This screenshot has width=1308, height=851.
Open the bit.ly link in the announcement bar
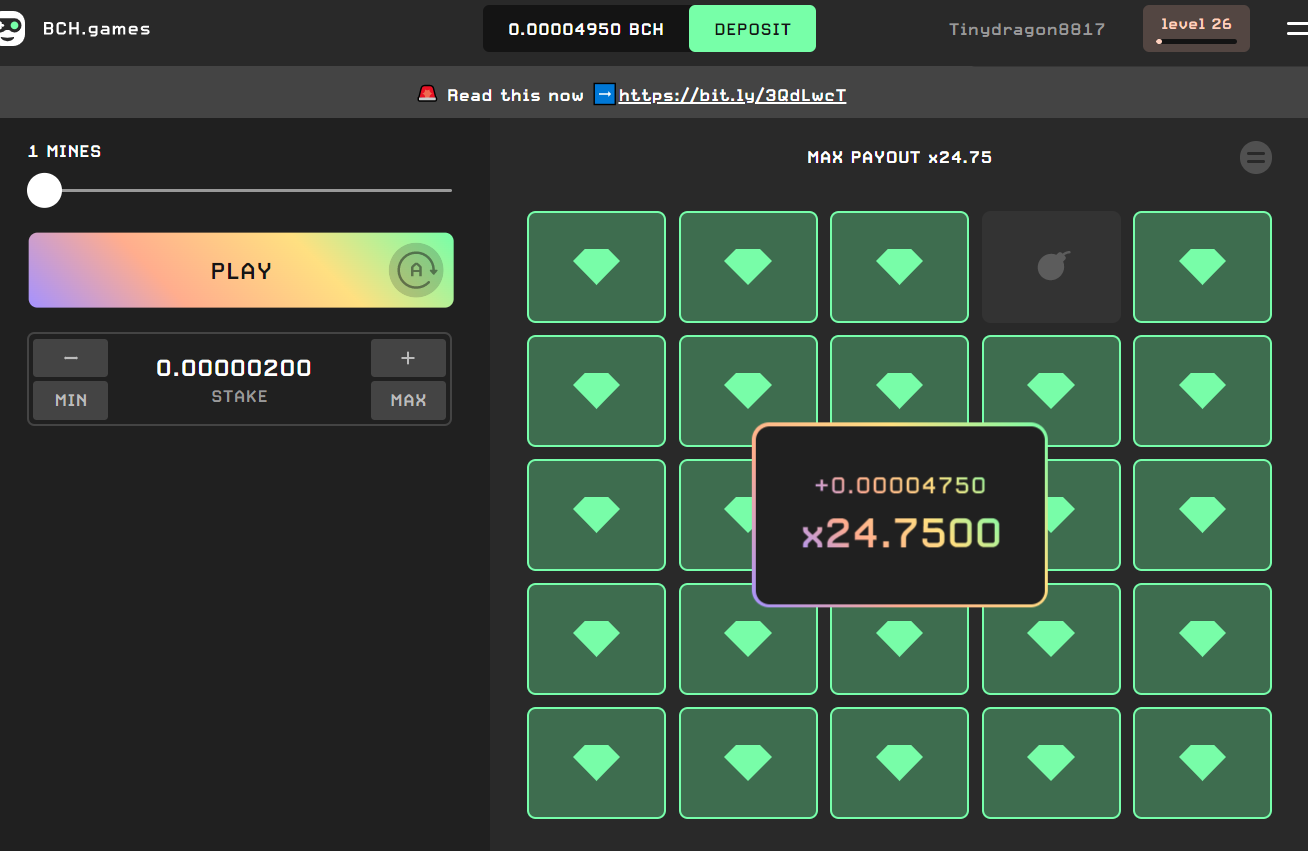click(733, 95)
